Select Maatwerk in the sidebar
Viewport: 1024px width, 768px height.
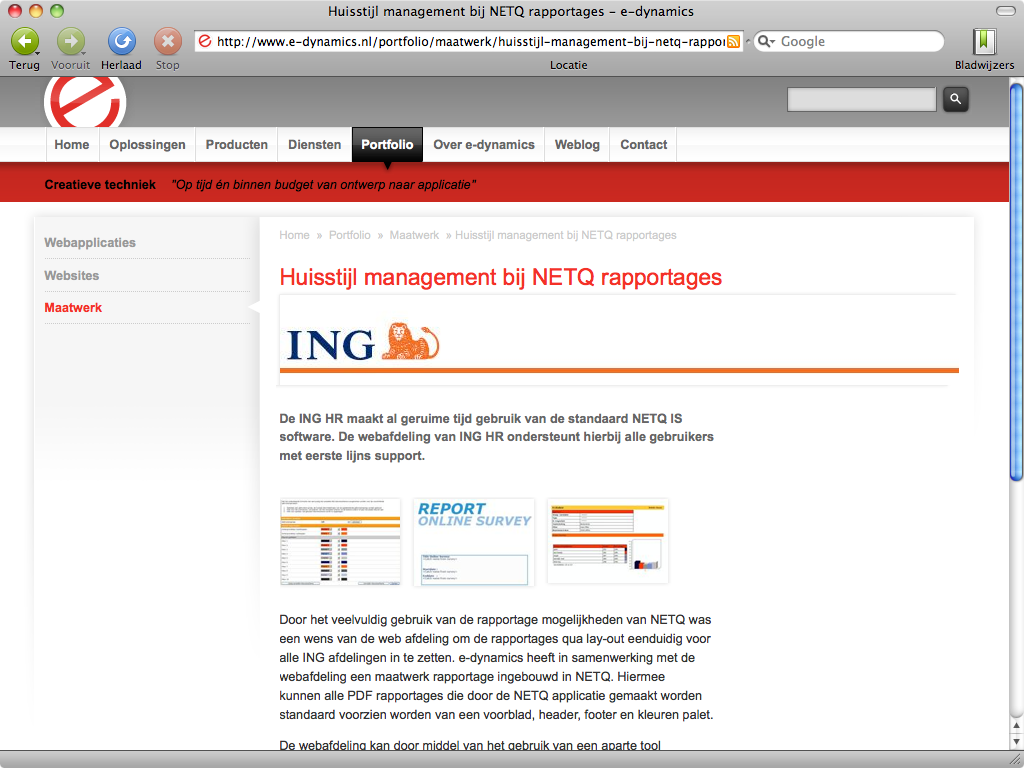coord(73,308)
